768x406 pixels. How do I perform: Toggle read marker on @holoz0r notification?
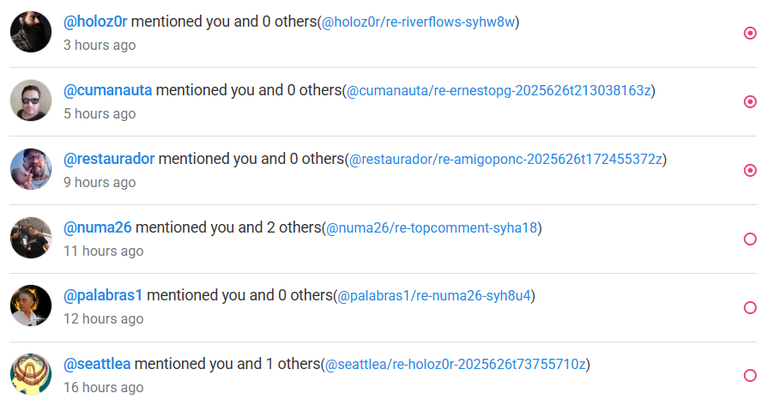pos(750,33)
